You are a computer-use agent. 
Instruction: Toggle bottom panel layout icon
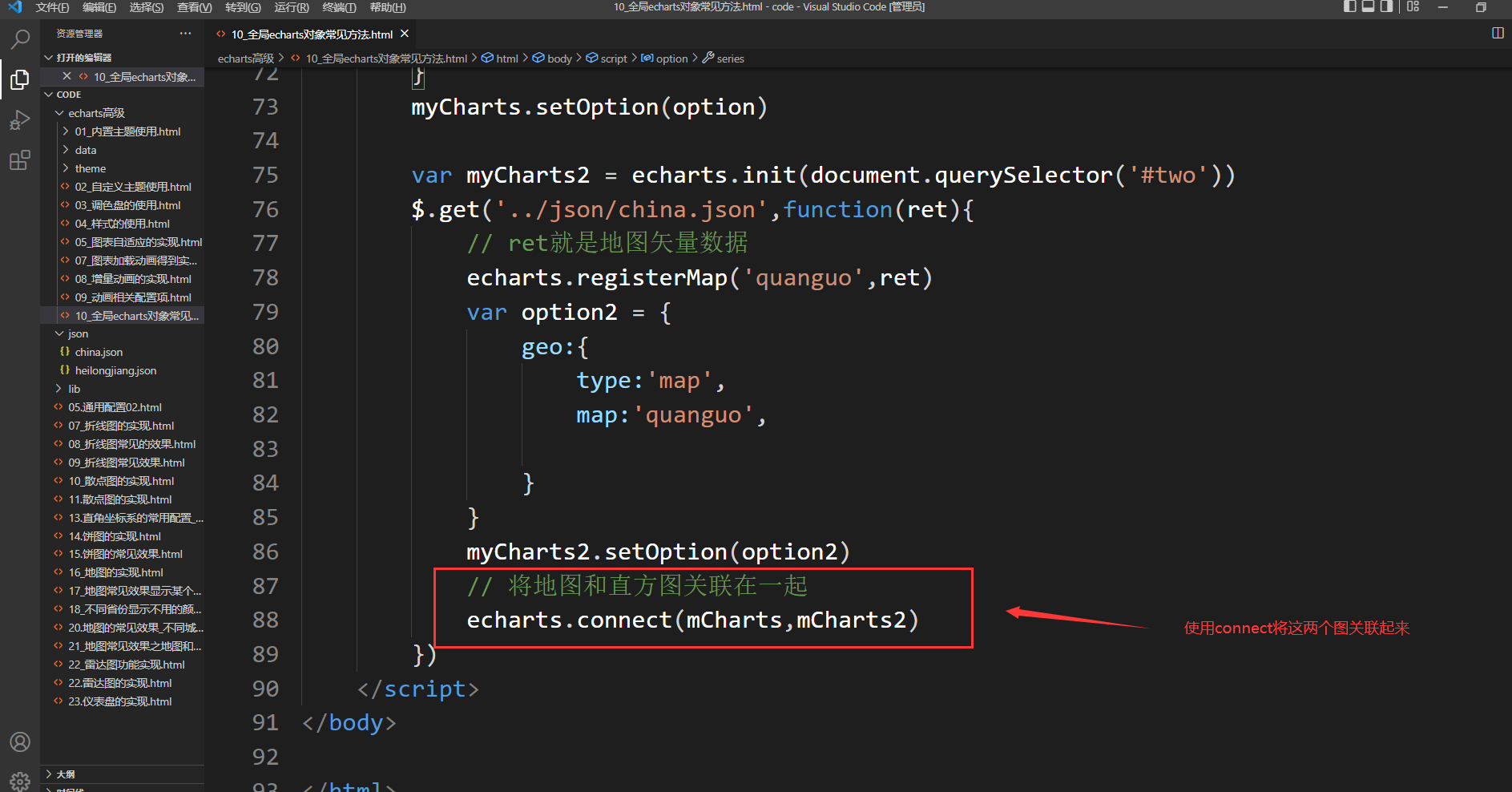tap(1369, 6)
